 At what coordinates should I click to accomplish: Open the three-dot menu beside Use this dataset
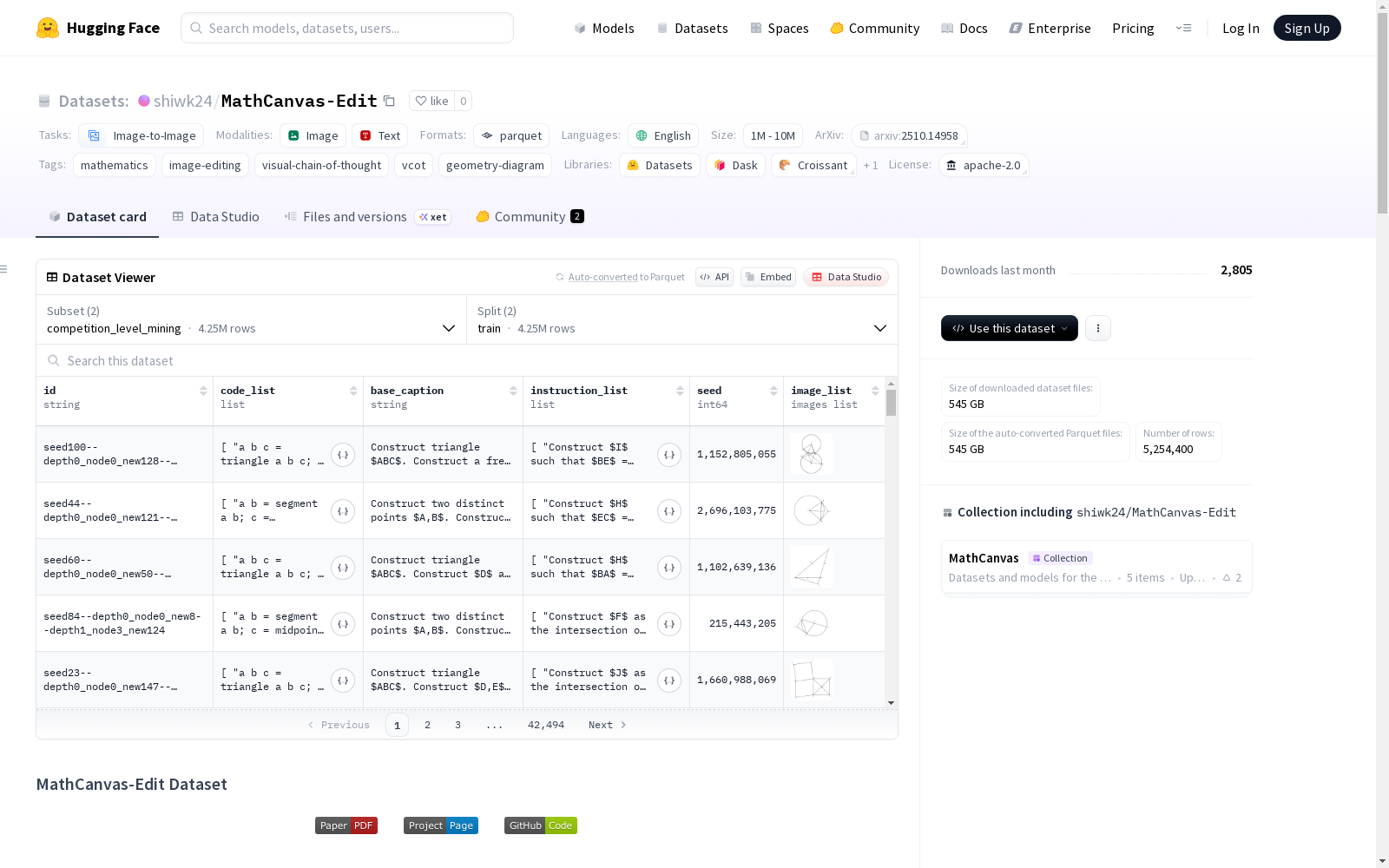1098,328
